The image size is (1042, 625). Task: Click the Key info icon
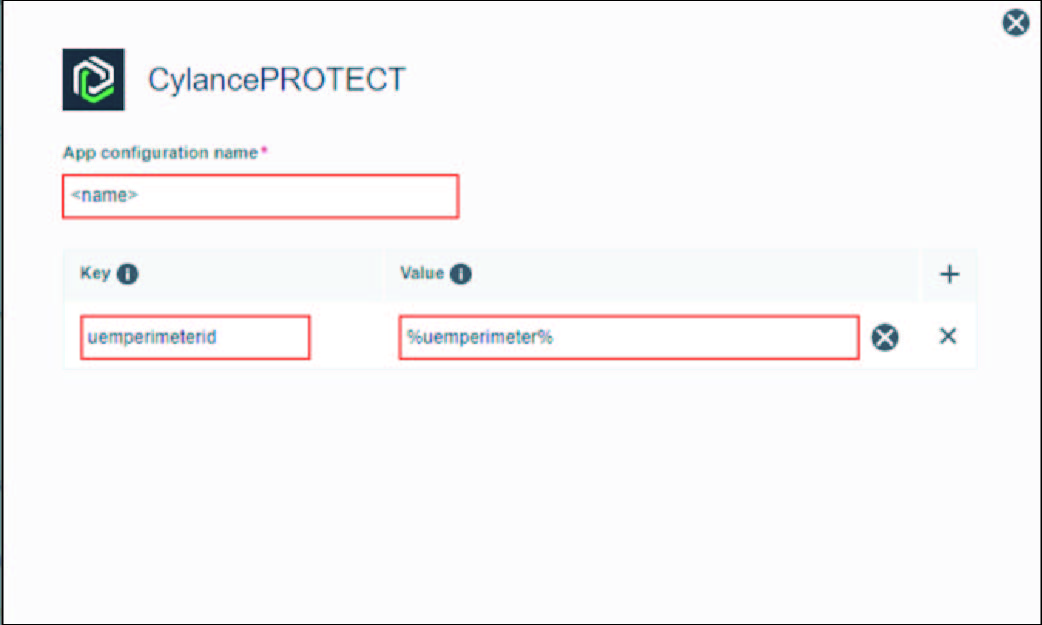click(x=128, y=274)
